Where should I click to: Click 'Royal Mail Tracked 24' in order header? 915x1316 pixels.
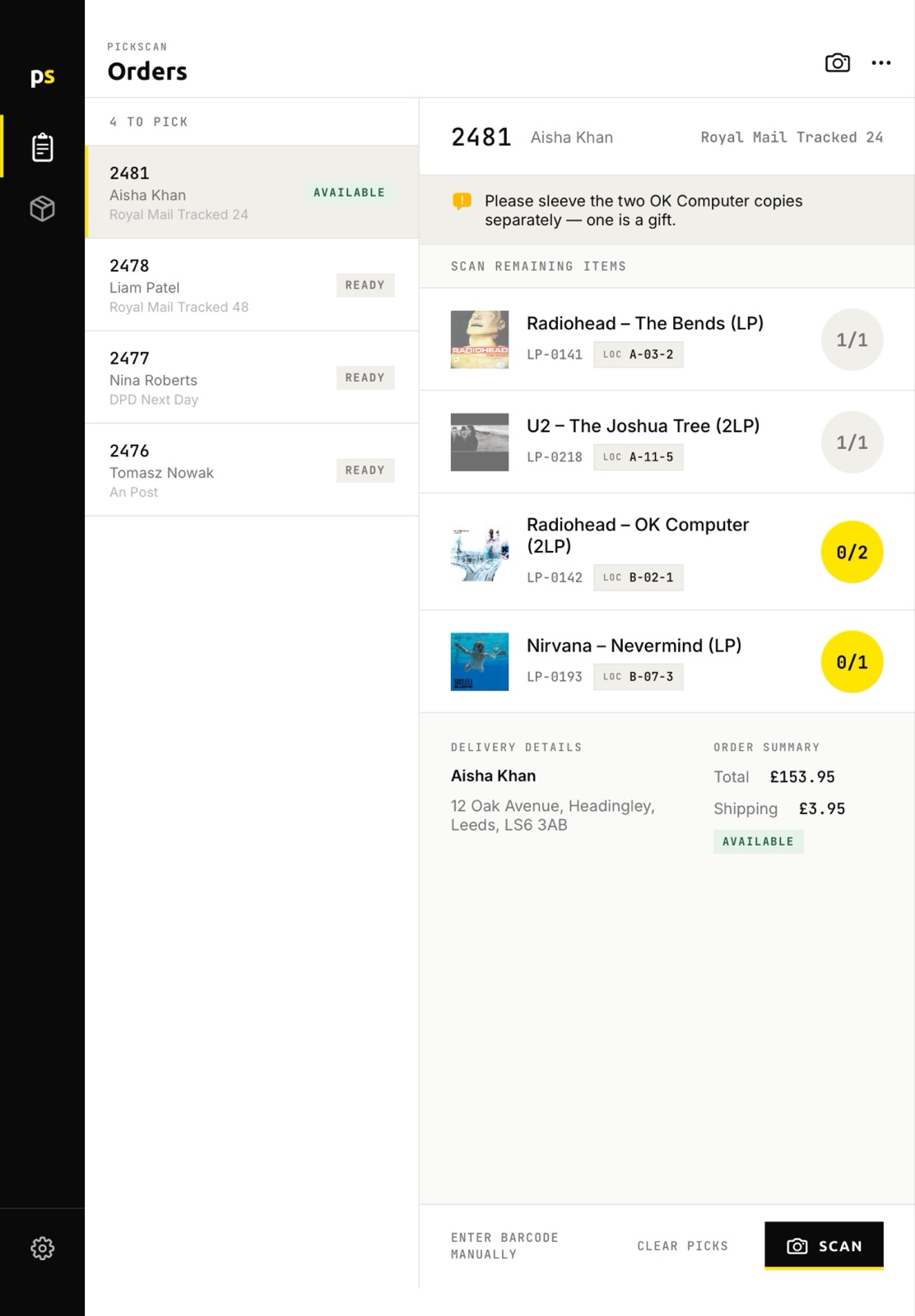(x=792, y=137)
